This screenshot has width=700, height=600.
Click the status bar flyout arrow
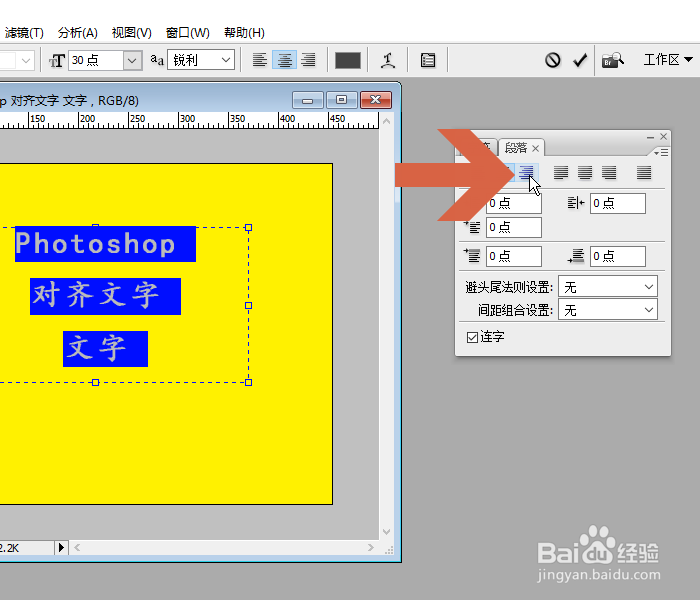[x=61, y=547]
